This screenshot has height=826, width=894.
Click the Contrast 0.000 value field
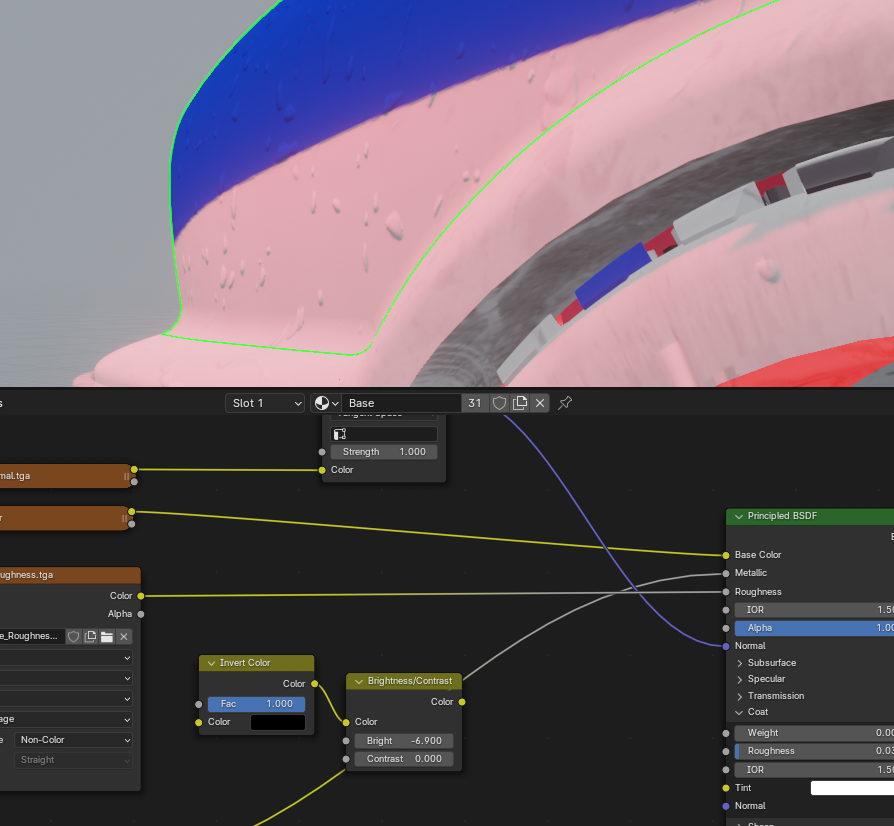tap(404, 759)
